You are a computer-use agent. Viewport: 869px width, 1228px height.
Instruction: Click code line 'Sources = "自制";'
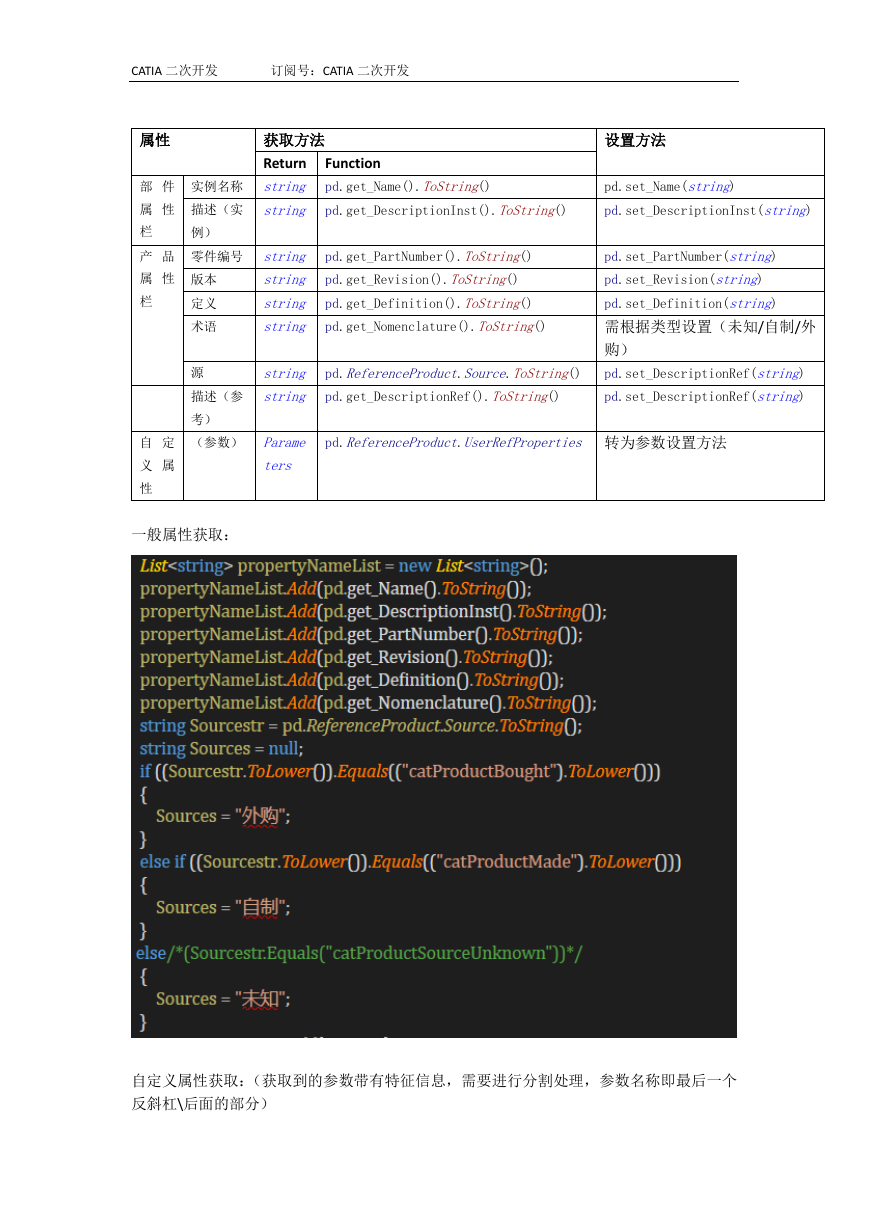click(x=223, y=908)
